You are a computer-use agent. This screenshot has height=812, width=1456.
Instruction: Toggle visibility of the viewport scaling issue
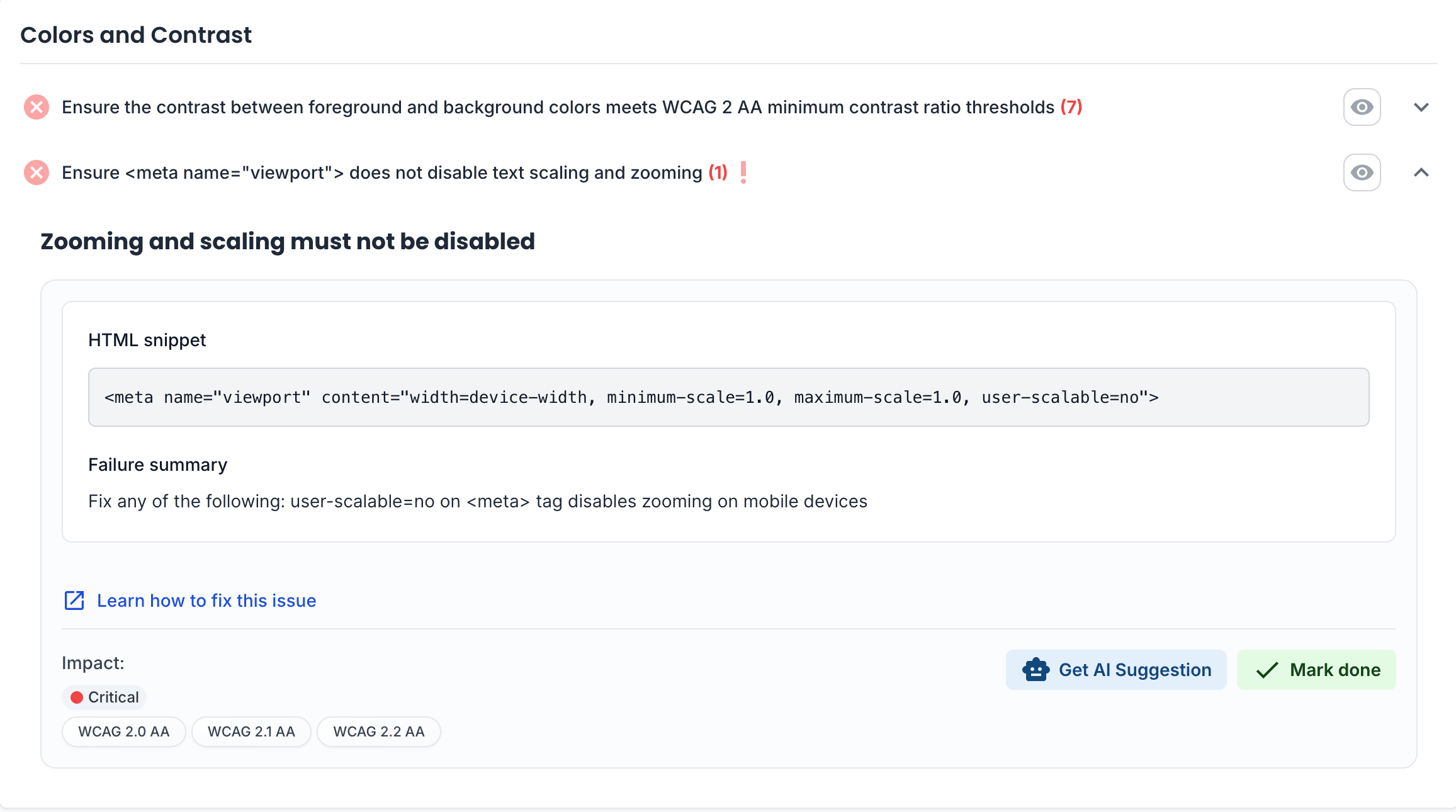coord(1362,172)
